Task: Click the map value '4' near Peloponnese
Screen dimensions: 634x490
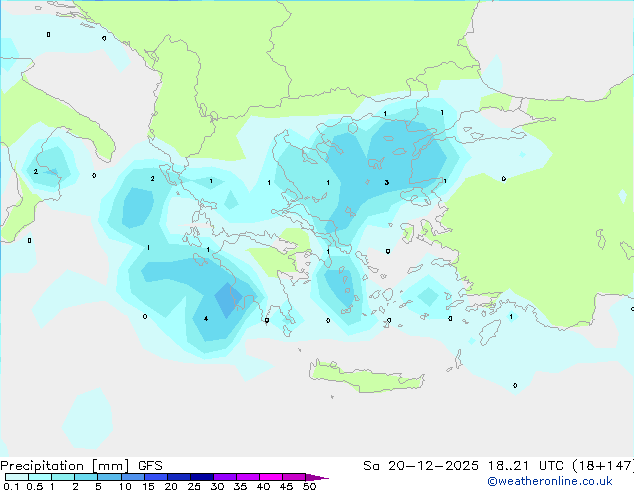Action: pos(206,319)
